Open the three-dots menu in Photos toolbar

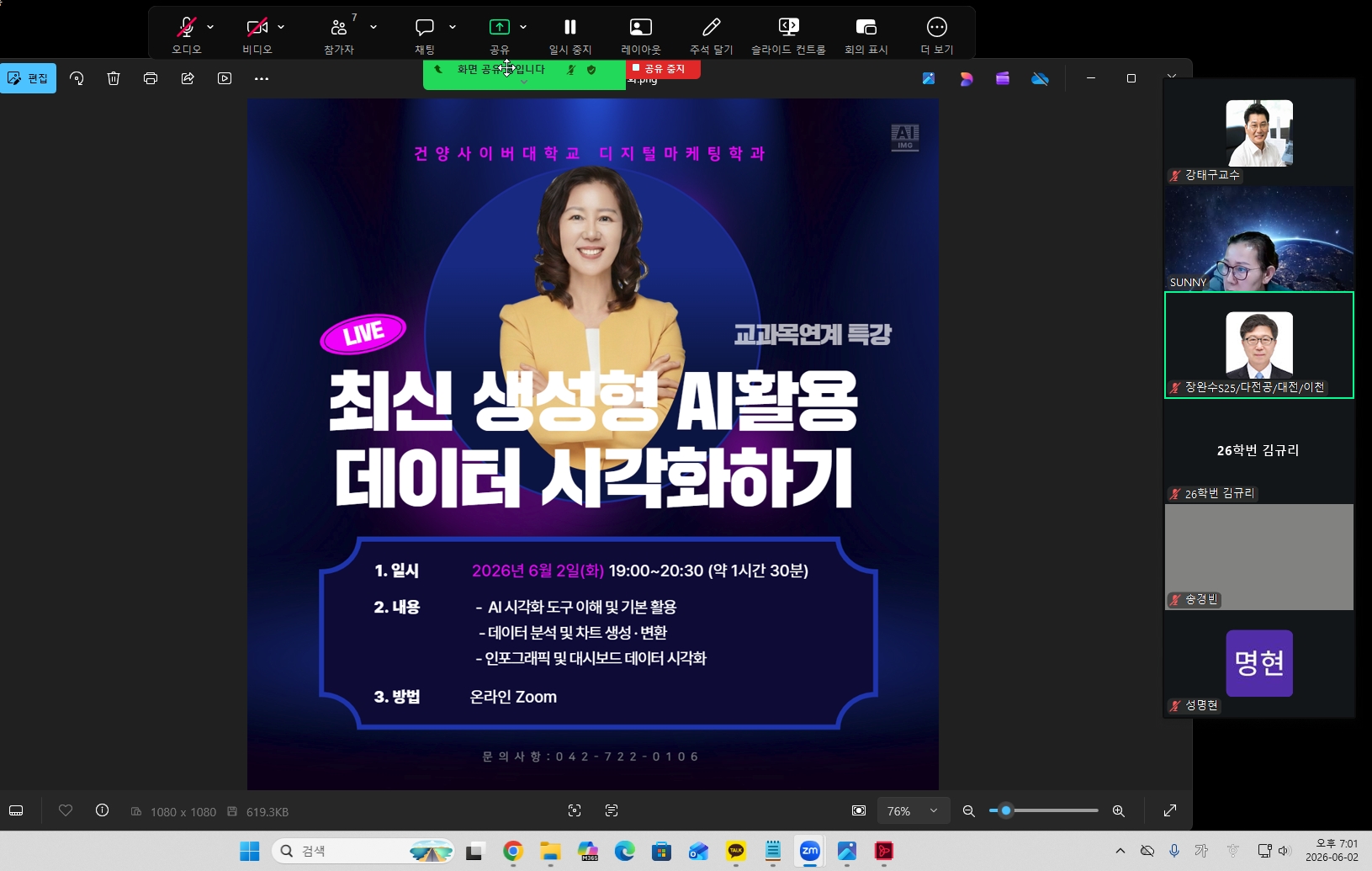pyautogui.click(x=262, y=78)
